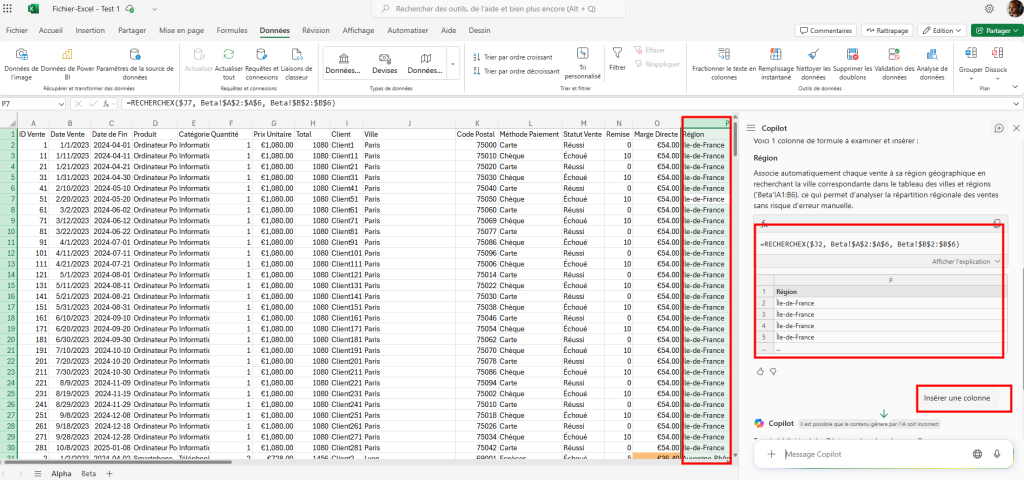Click Insérer une colonne button

click(x=957, y=398)
